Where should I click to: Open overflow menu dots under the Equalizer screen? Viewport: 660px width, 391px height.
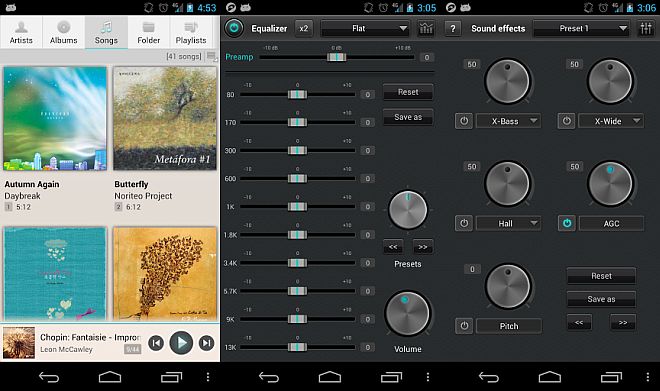[428, 377]
